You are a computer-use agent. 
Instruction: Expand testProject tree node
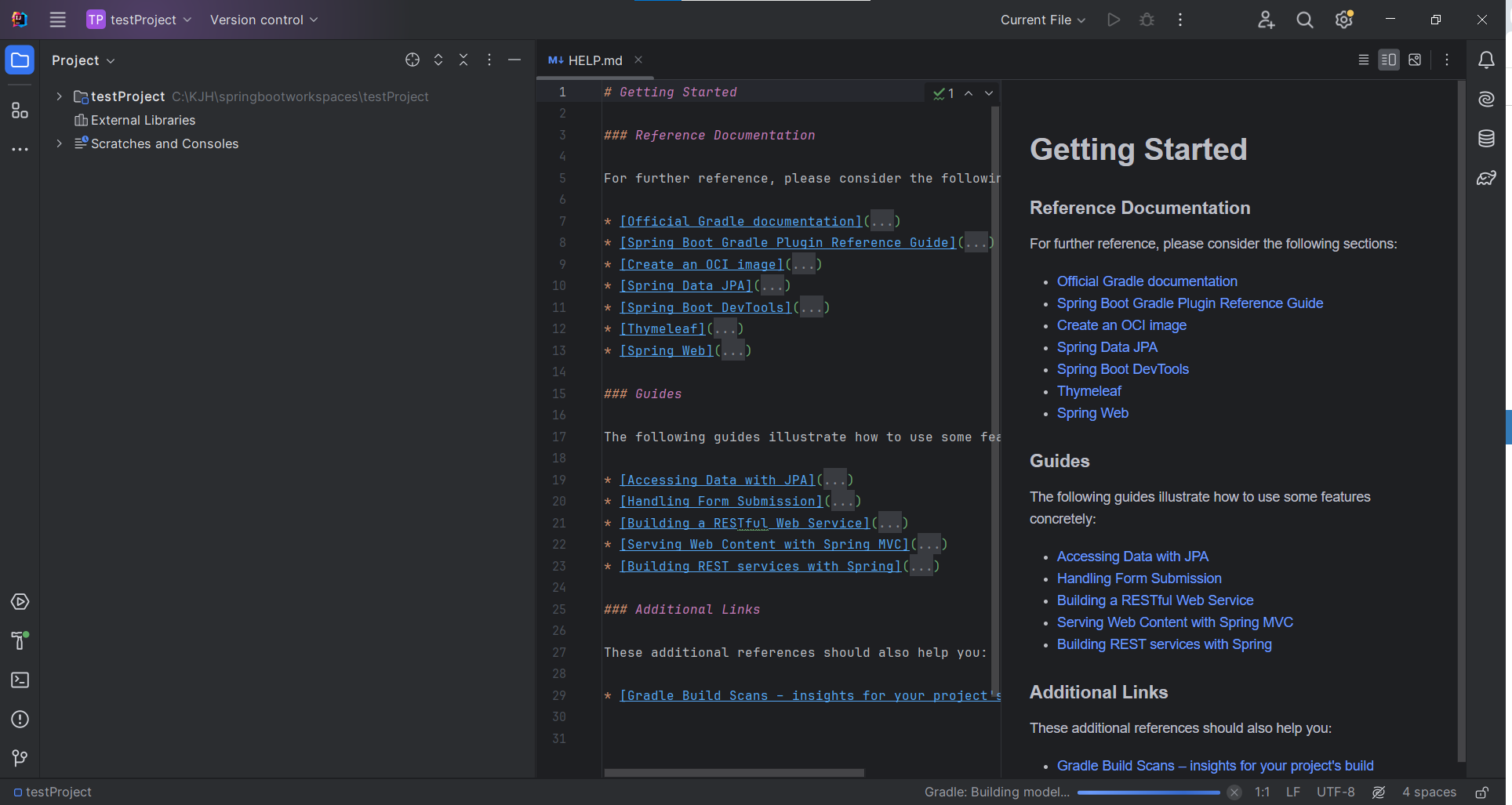[x=59, y=96]
